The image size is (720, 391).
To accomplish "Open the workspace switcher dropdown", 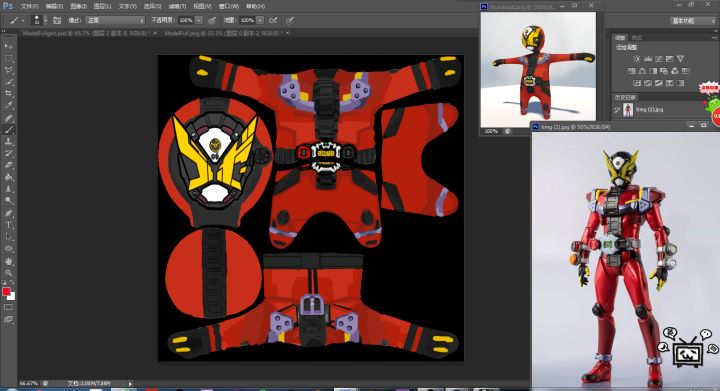I will pos(692,21).
